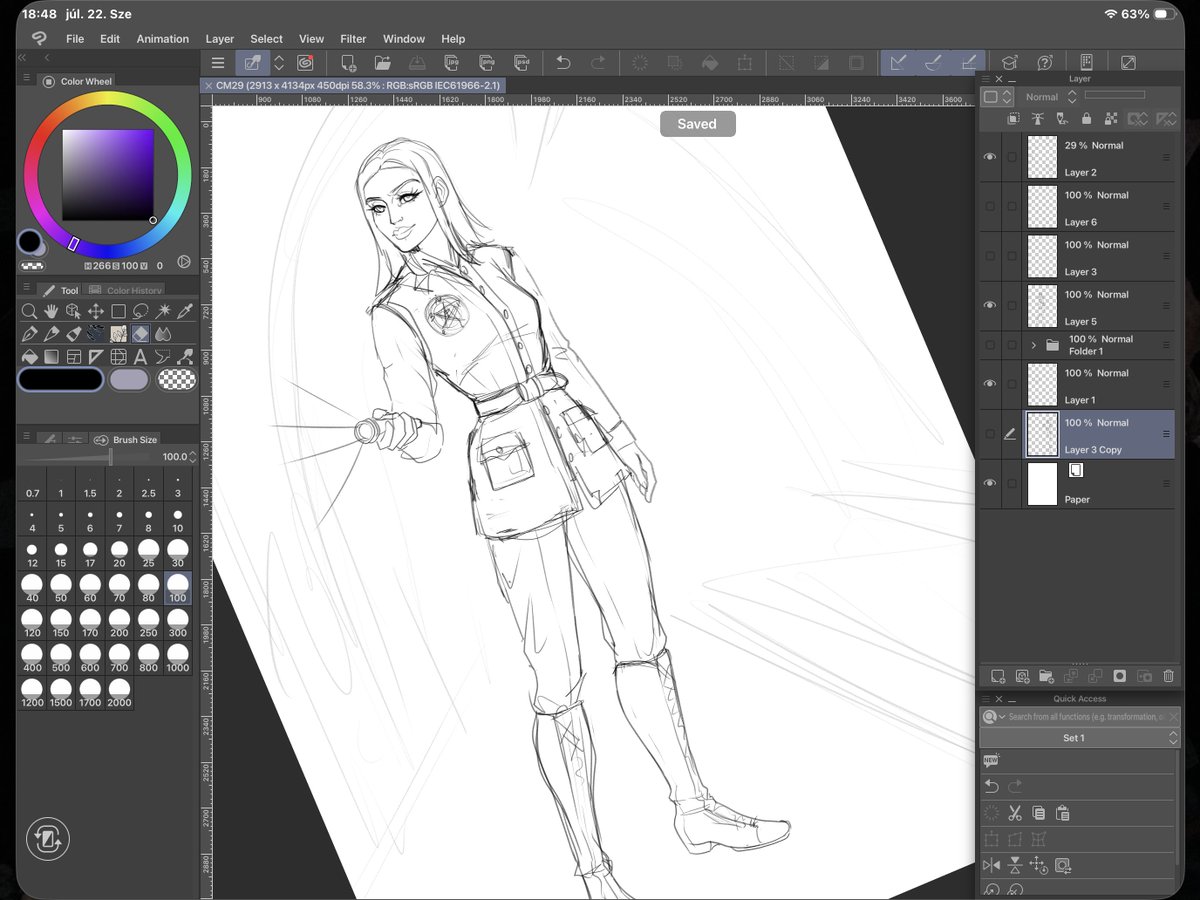
Task: Click the Undo arrow in the command bar
Action: pos(563,63)
